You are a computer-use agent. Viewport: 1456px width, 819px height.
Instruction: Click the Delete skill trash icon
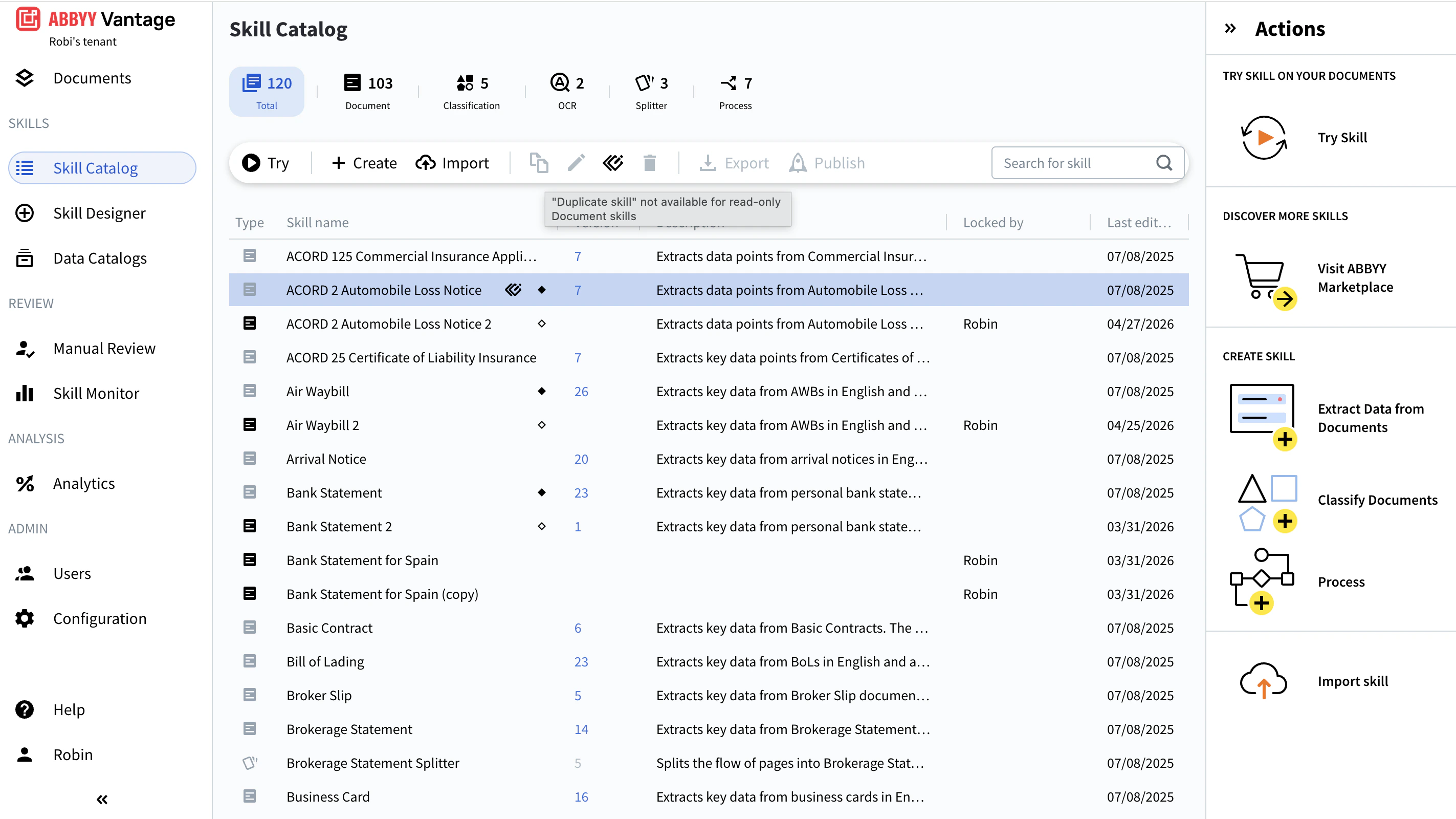[649, 163]
